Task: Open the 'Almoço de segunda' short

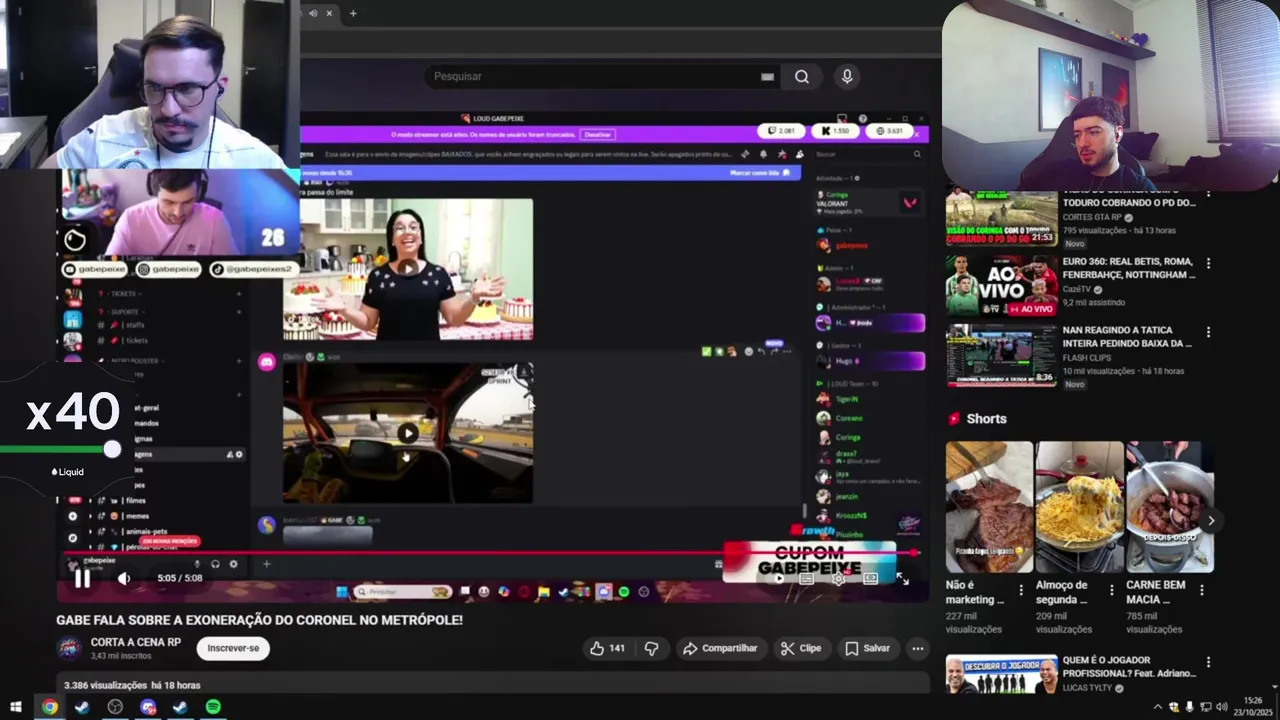Action: 1079,507
